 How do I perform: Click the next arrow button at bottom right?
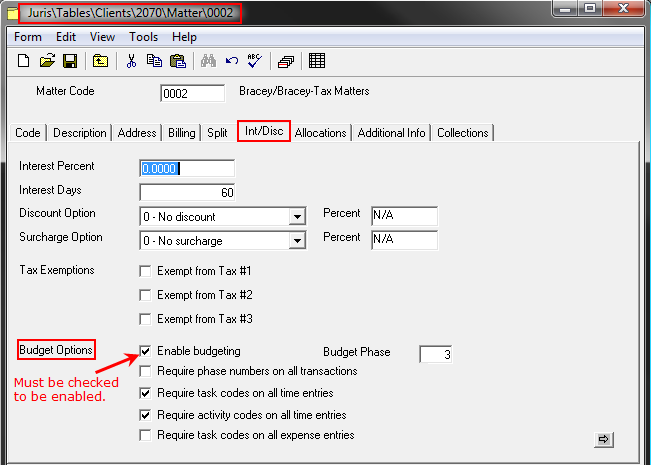[x=603, y=439]
